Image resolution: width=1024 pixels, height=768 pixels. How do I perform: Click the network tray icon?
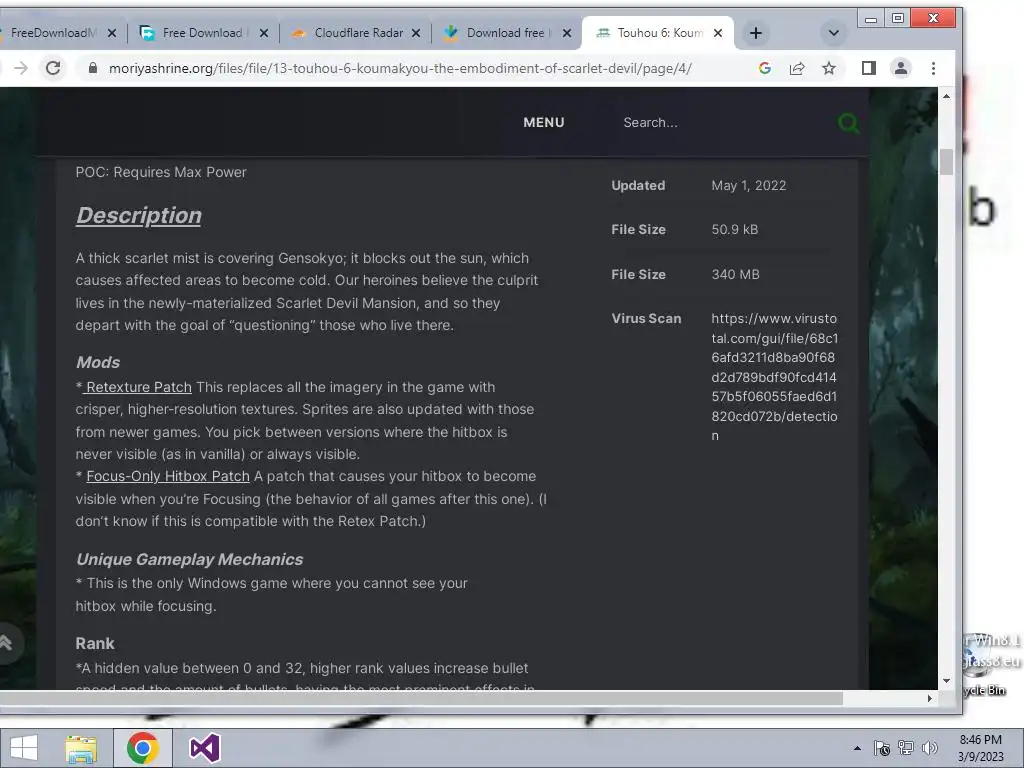906,748
